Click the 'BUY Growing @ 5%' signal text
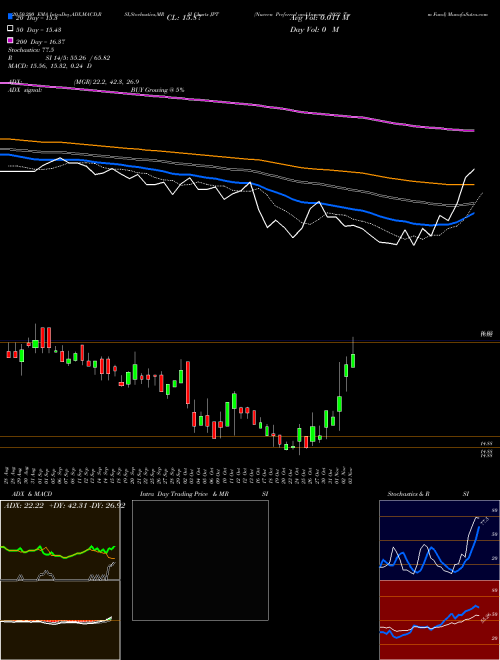 click(x=157, y=90)
